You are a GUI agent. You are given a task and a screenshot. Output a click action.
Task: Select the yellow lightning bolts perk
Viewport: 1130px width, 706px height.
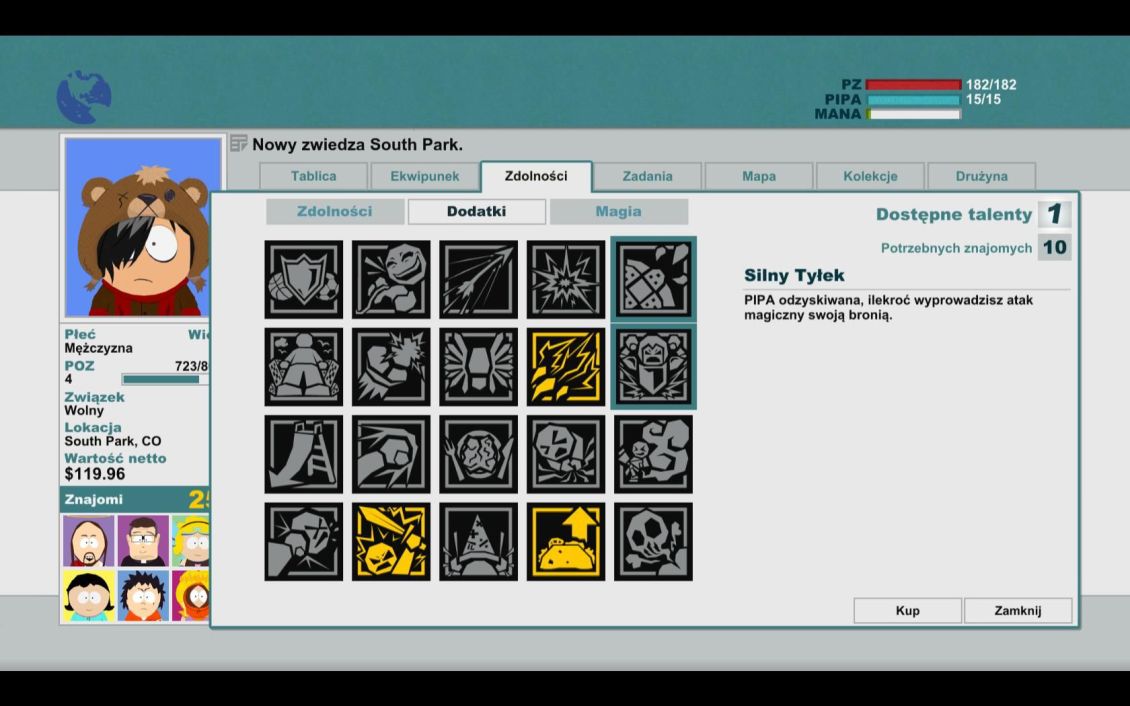tap(566, 367)
